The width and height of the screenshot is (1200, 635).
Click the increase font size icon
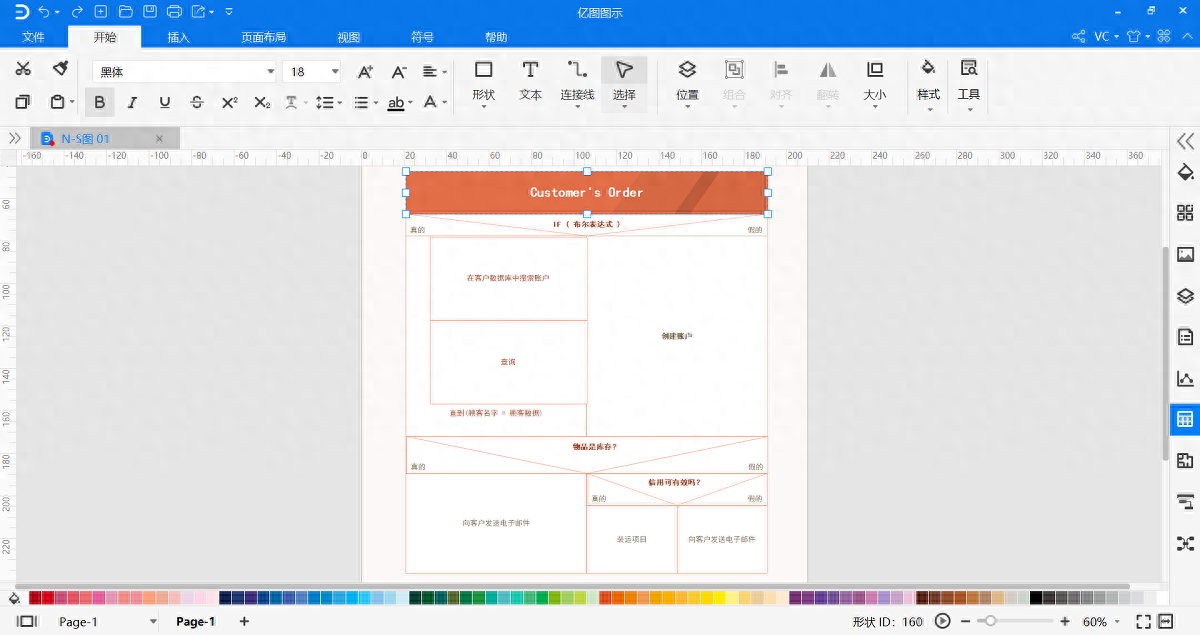click(365, 72)
